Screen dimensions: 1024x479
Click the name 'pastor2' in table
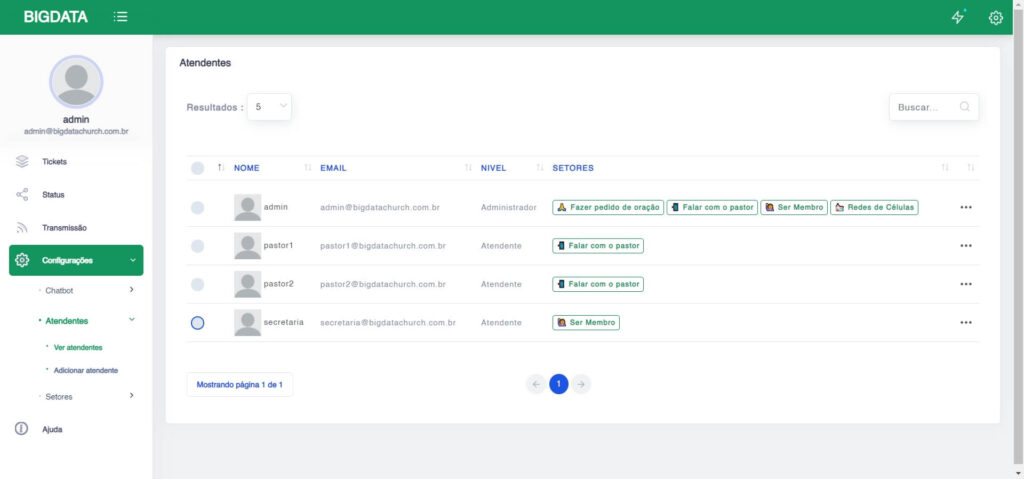tap(279, 284)
